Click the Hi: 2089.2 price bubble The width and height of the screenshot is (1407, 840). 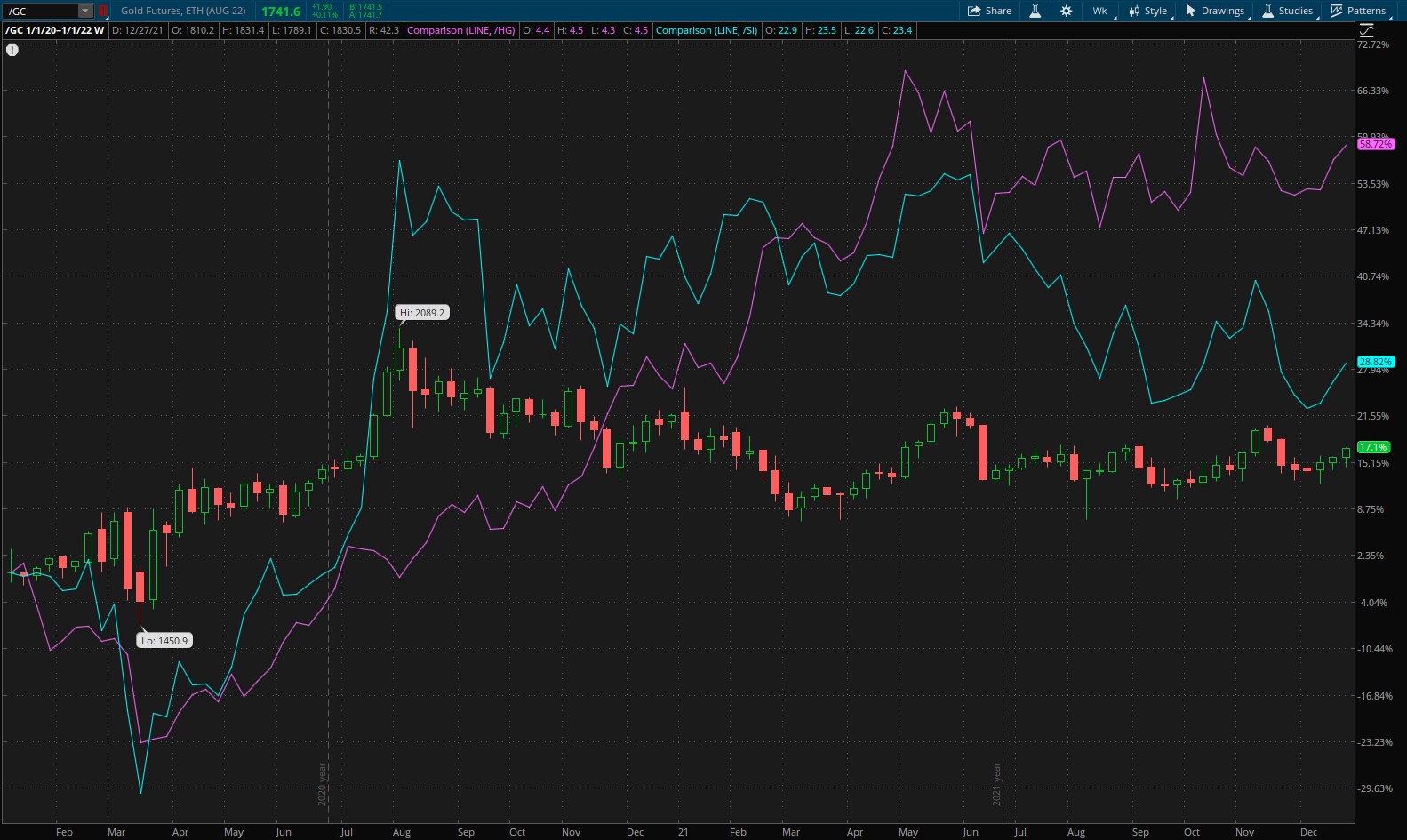click(422, 313)
